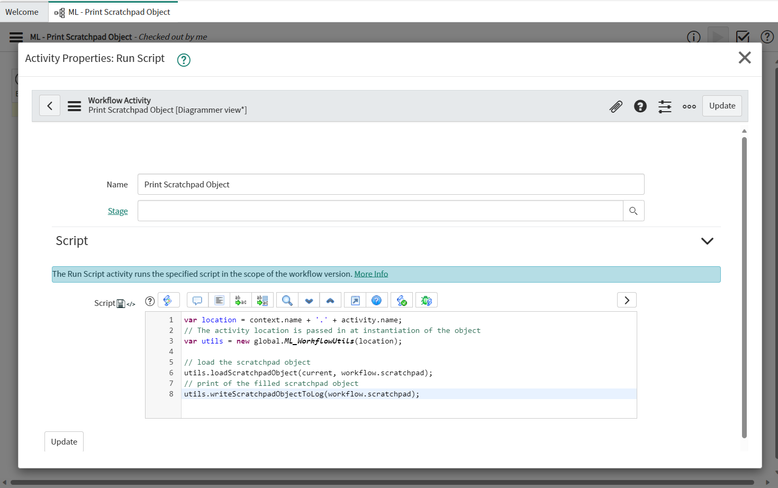Click the workflow info icon behind dialog
Viewport: 778px width, 488px height.
point(693,37)
